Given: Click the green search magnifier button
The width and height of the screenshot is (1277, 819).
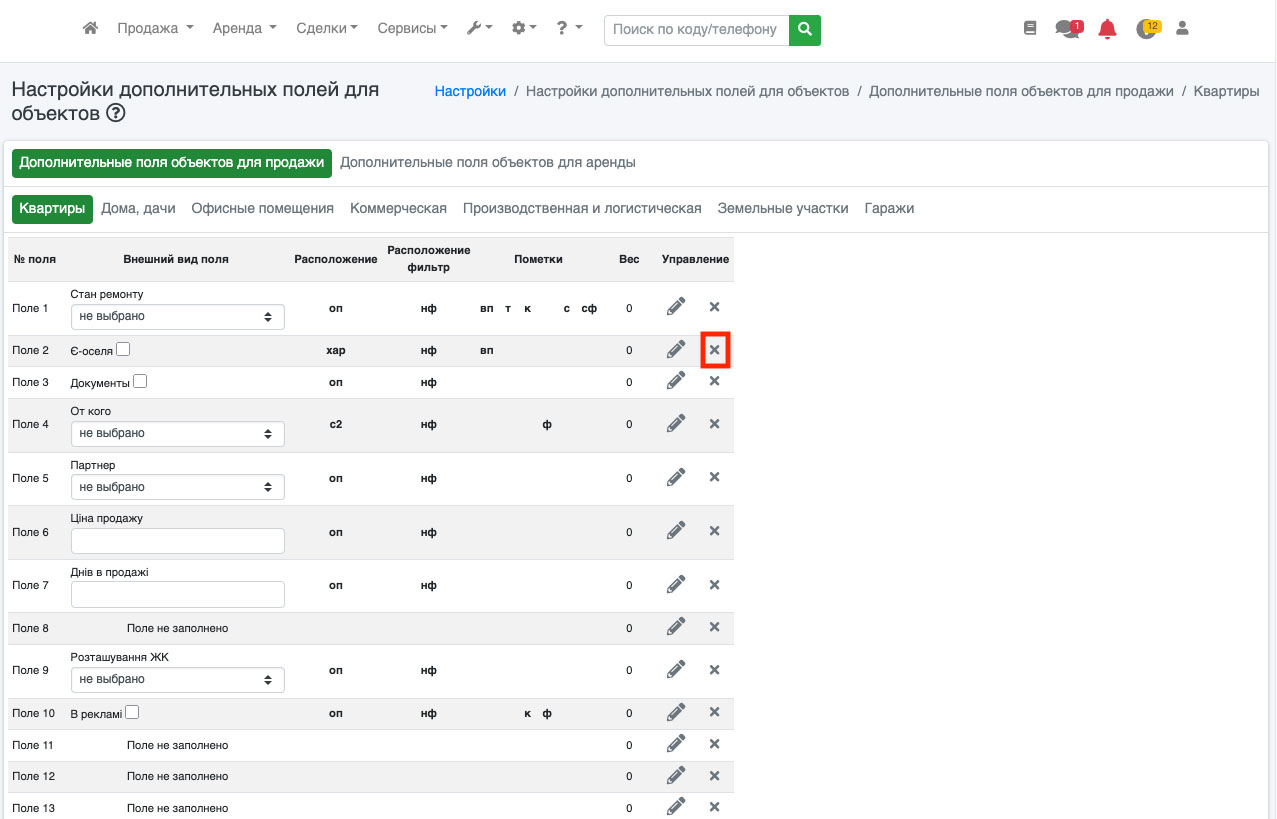Looking at the screenshot, I should point(804,30).
